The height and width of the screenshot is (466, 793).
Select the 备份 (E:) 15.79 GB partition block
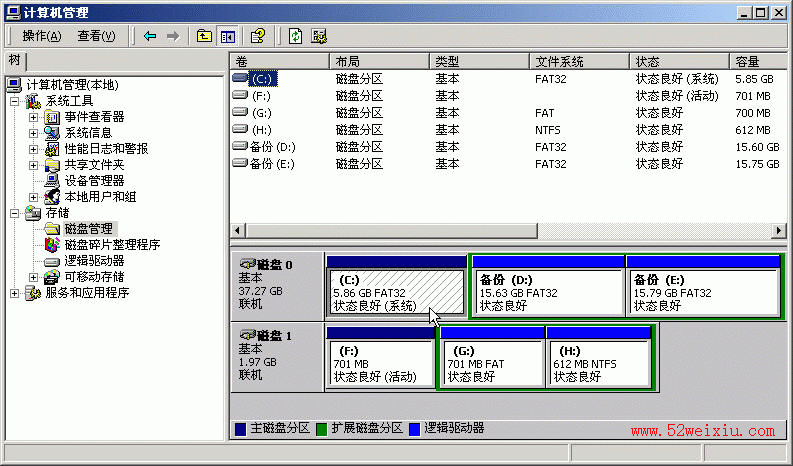(x=703, y=293)
